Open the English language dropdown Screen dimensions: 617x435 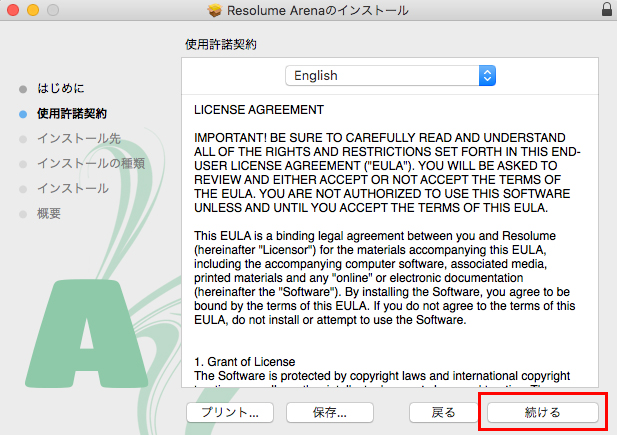(390, 76)
